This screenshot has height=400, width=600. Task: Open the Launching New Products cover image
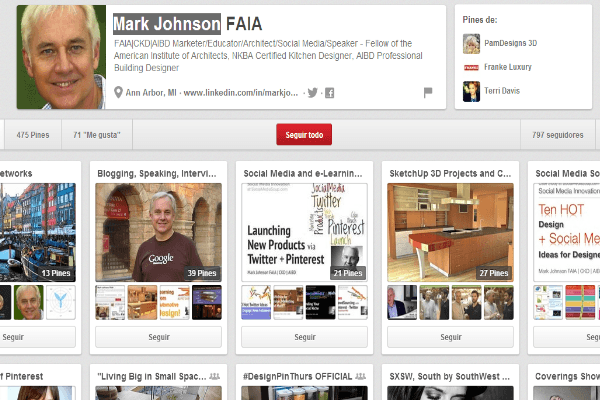[x=304, y=232]
